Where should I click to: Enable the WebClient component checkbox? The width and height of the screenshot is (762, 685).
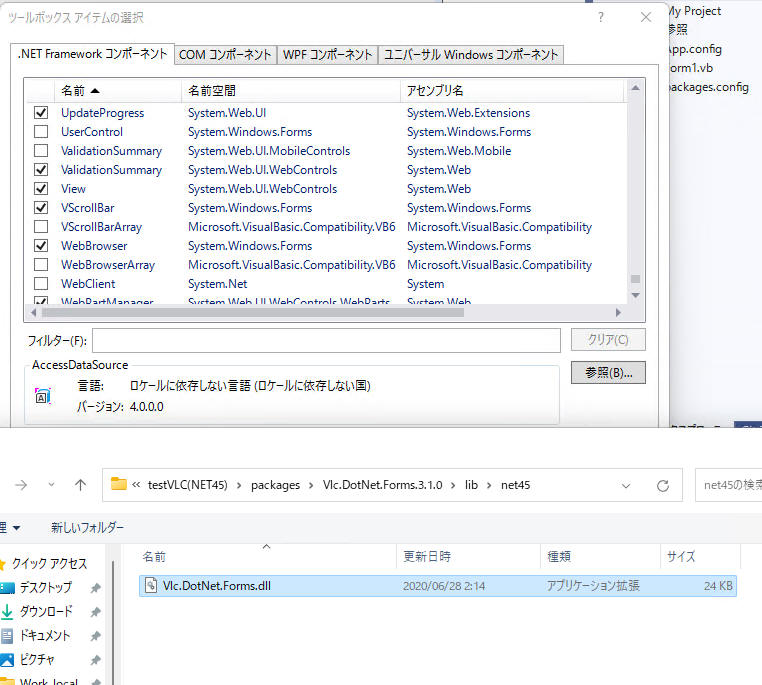[x=41, y=284]
